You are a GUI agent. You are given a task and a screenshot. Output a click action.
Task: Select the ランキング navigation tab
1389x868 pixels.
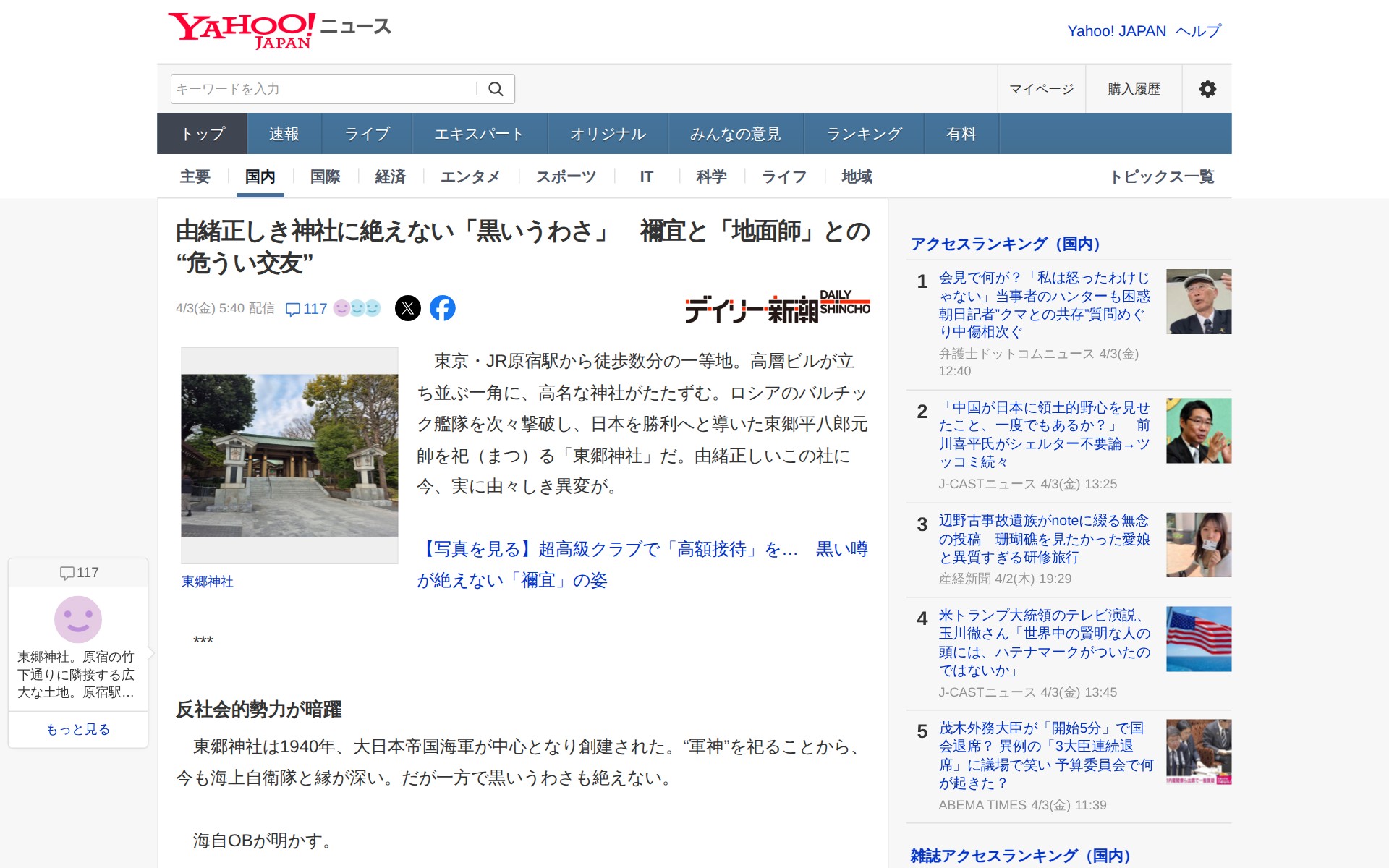point(864,134)
